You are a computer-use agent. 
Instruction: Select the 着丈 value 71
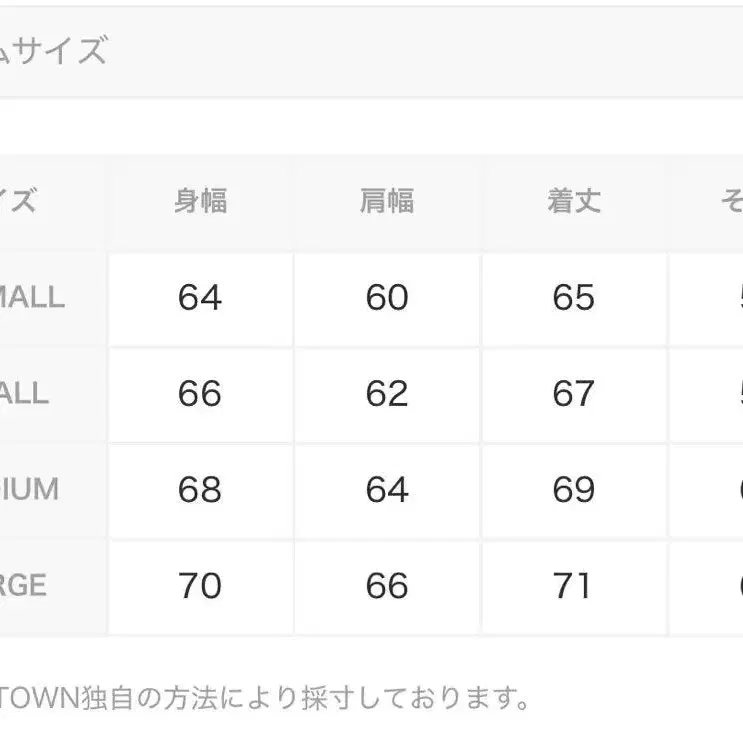(x=574, y=586)
